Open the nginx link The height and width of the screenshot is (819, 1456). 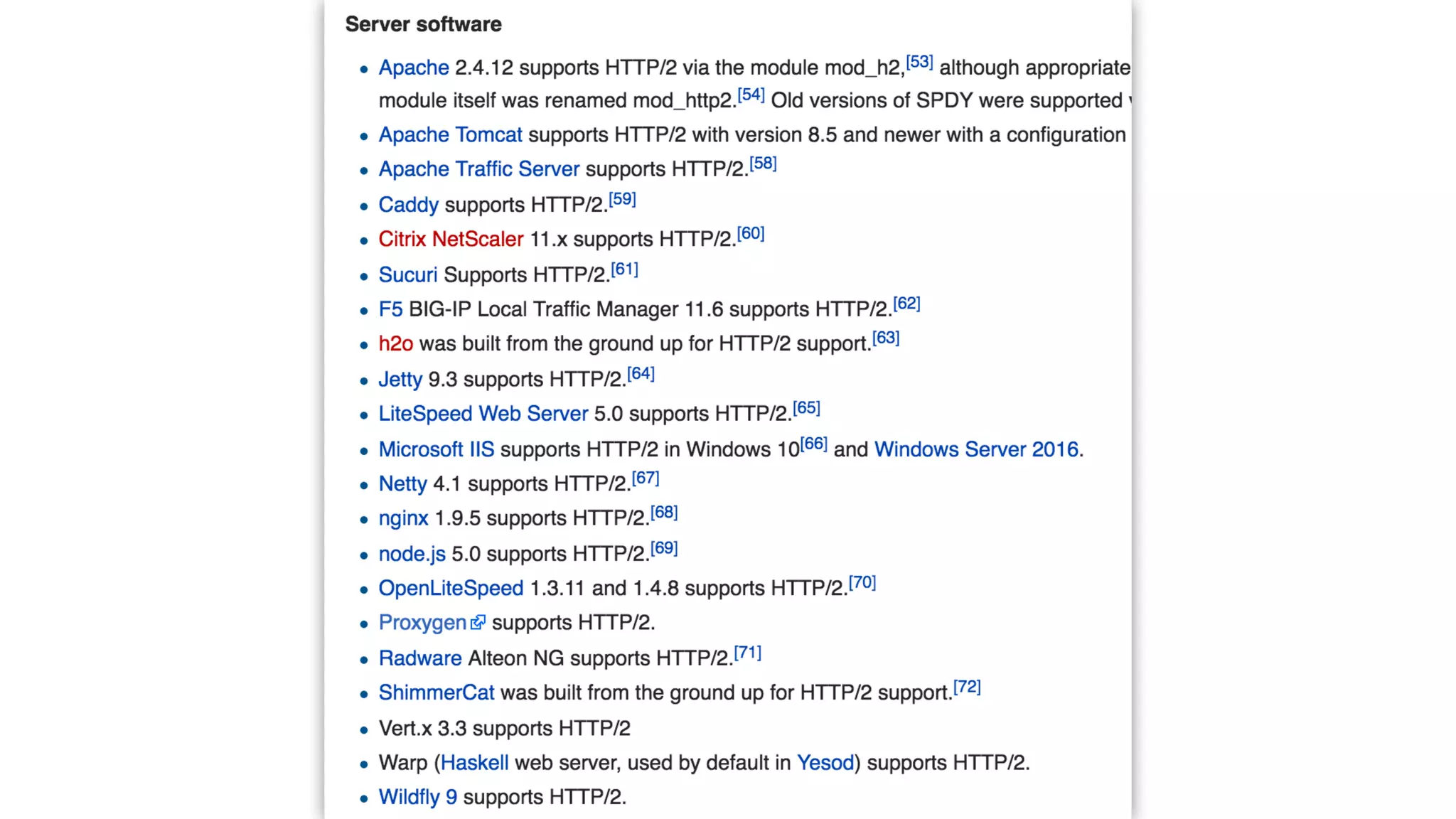click(x=403, y=518)
